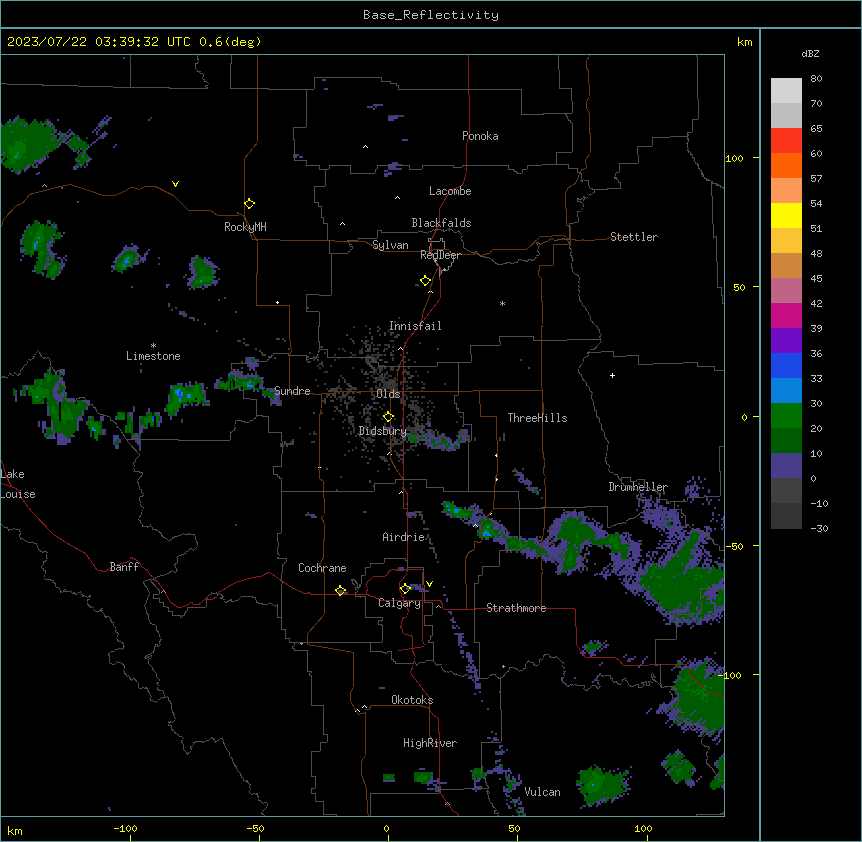Click the ThreeHills town label
The image size is (862, 842).
pyautogui.click(x=537, y=418)
